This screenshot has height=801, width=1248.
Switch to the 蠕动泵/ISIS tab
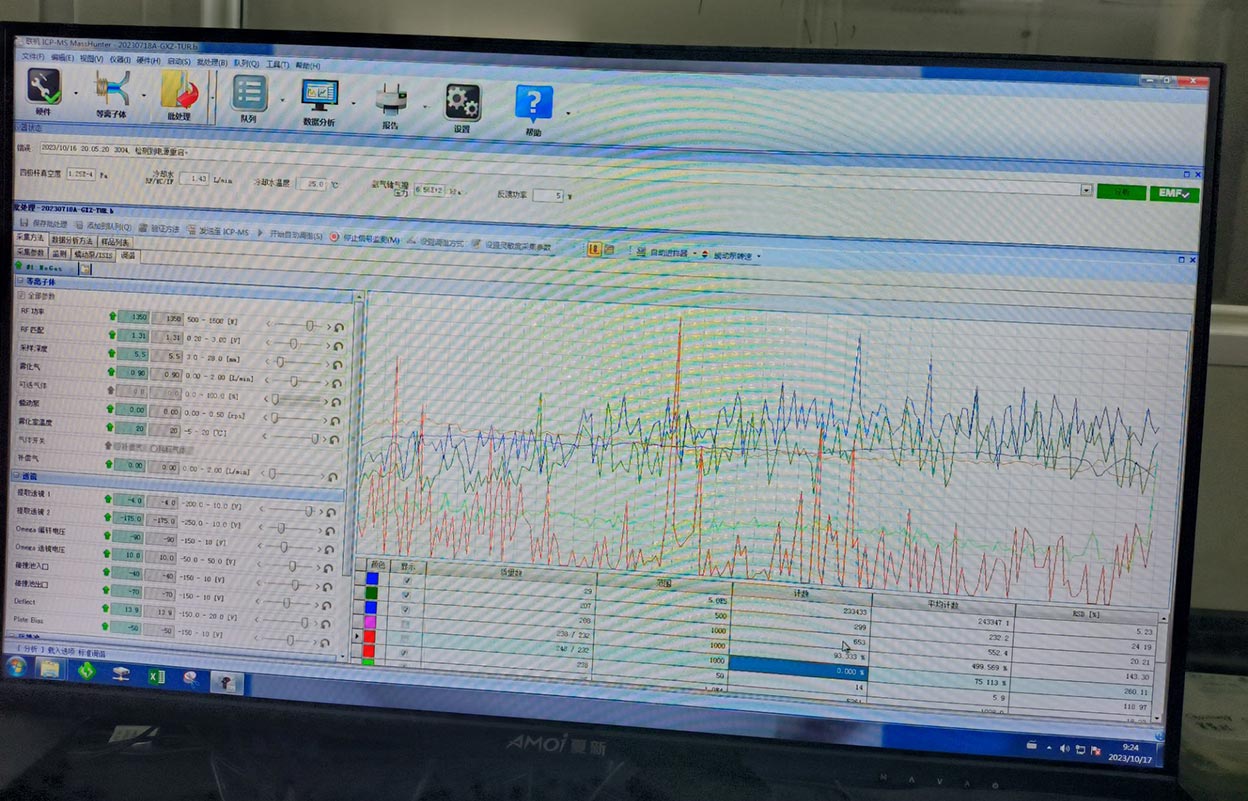click(x=93, y=255)
